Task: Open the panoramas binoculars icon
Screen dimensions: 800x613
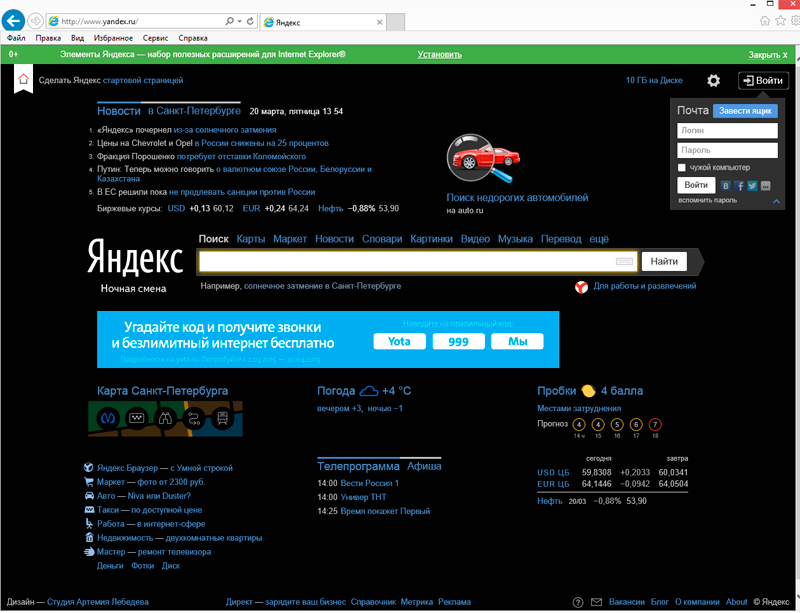Action: [165, 419]
